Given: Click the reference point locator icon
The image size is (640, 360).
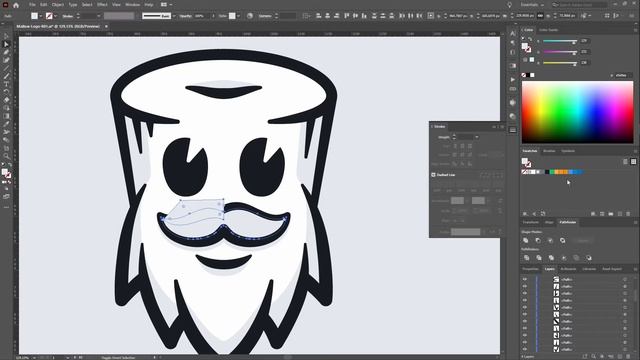Looking at the screenshot, I should click(x=430, y=16).
